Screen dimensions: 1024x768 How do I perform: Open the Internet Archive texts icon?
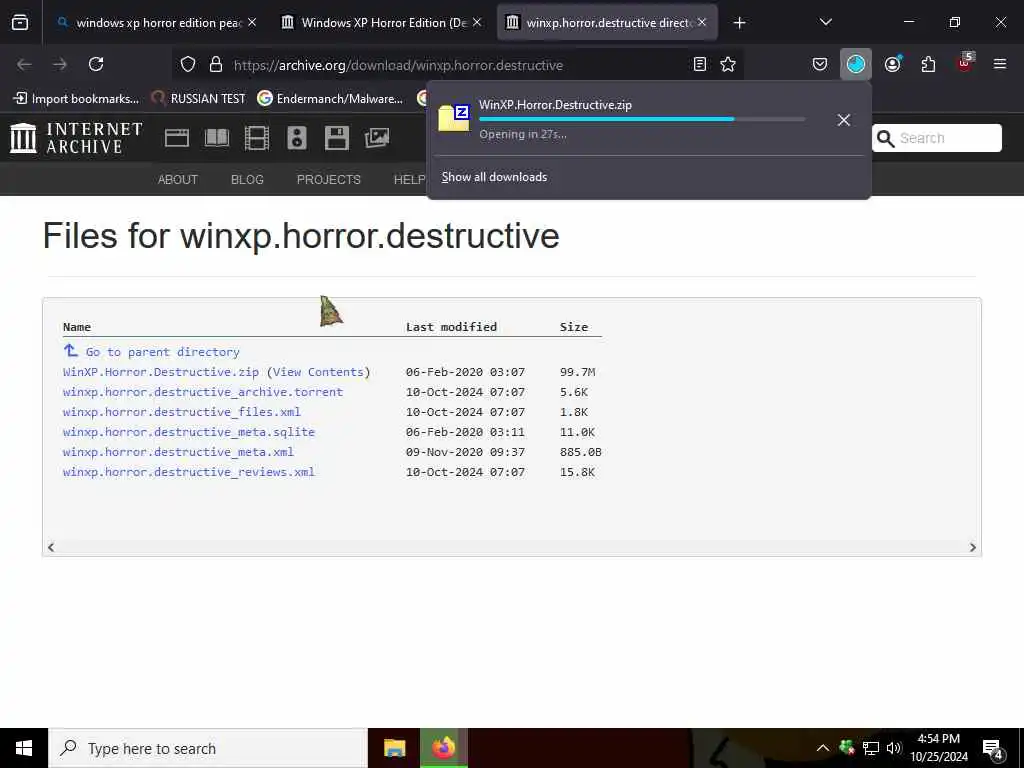pos(217,138)
